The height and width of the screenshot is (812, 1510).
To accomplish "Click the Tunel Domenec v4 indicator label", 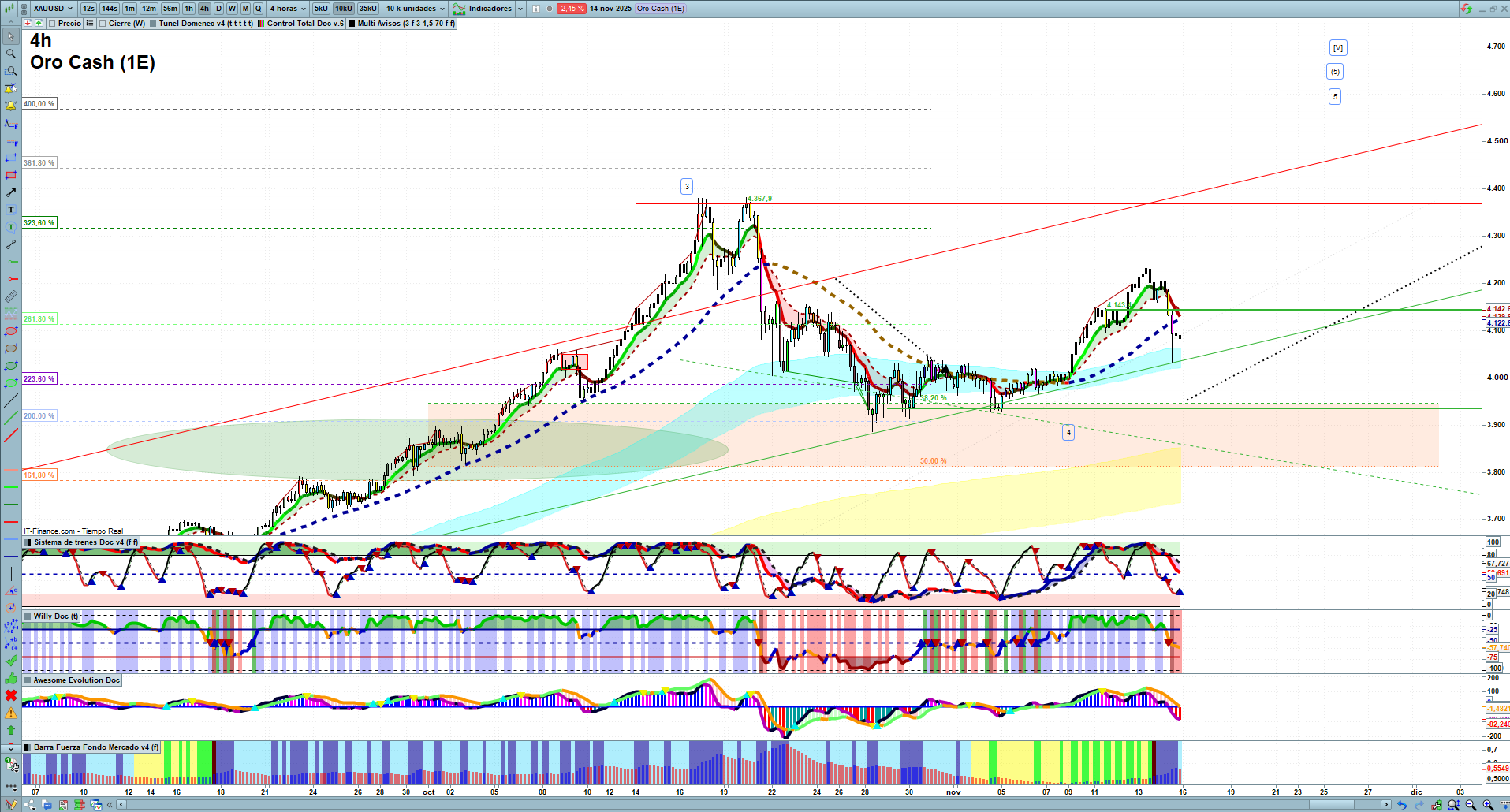I will pyautogui.click(x=205, y=24).
